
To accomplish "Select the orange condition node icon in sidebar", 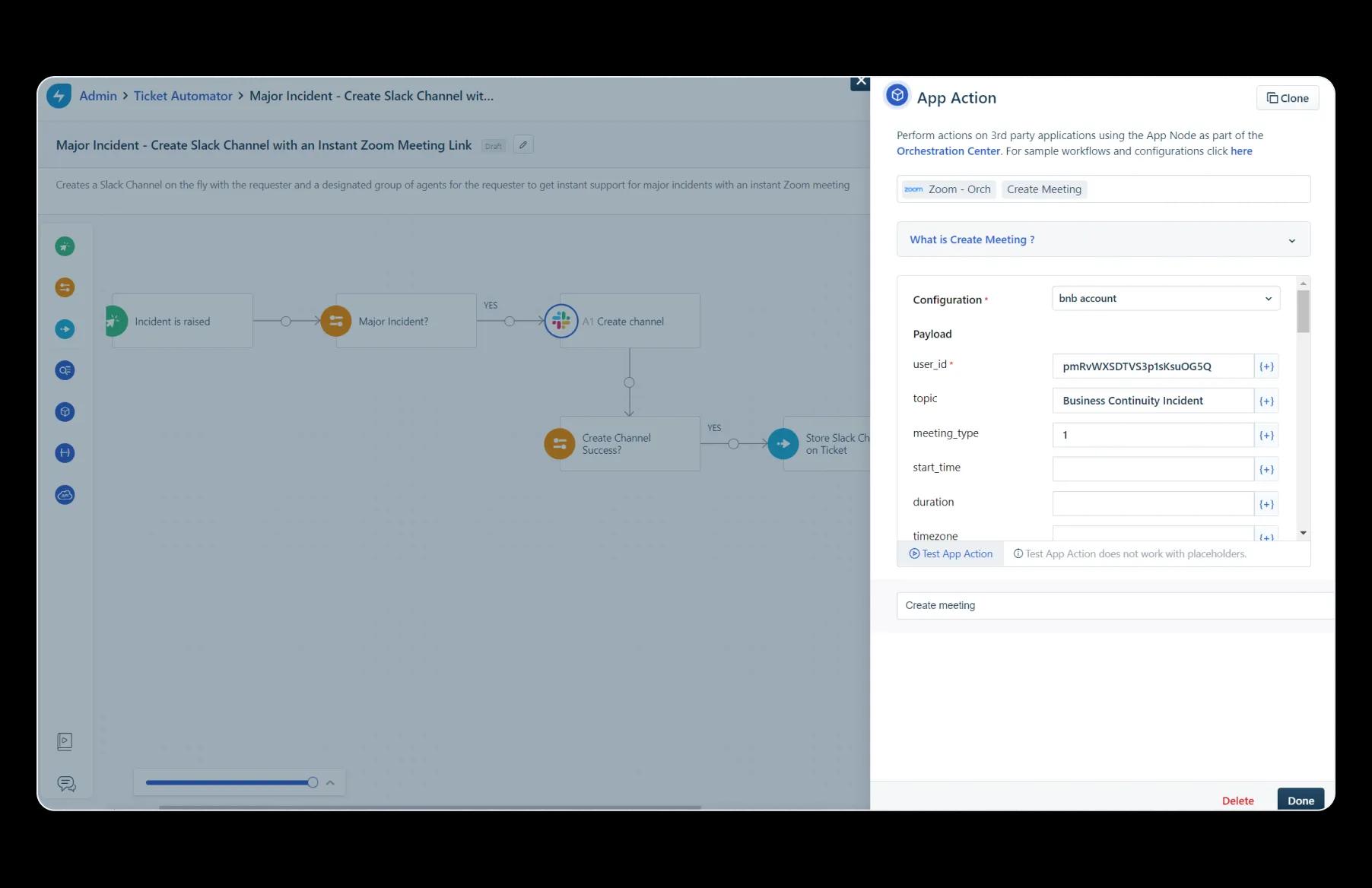I will [65, 287].
